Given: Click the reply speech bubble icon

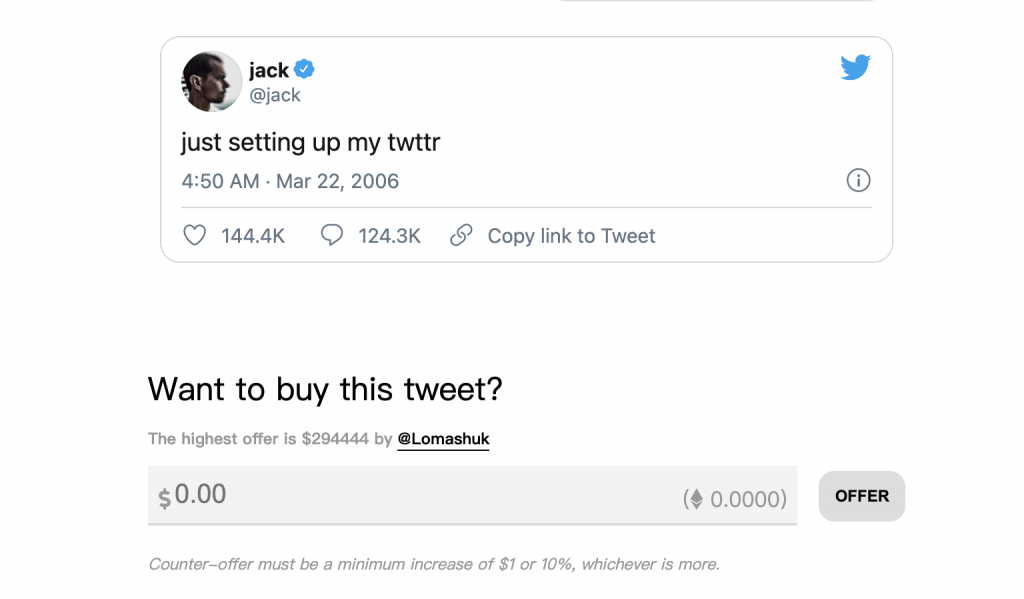Looking at the screenshot, I should click(x=332, y=235).
